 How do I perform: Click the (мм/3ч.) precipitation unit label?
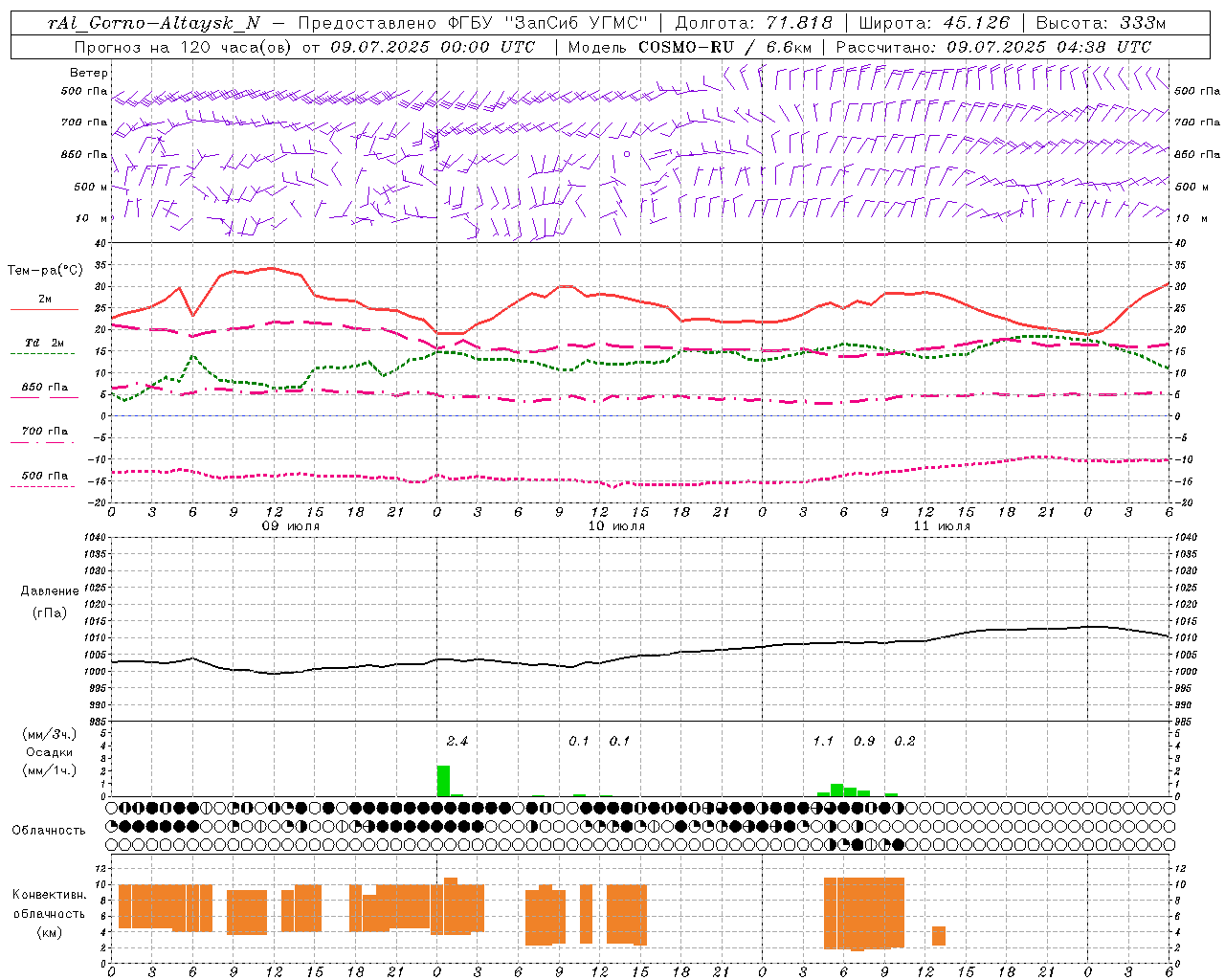click(x=49, y=735)
